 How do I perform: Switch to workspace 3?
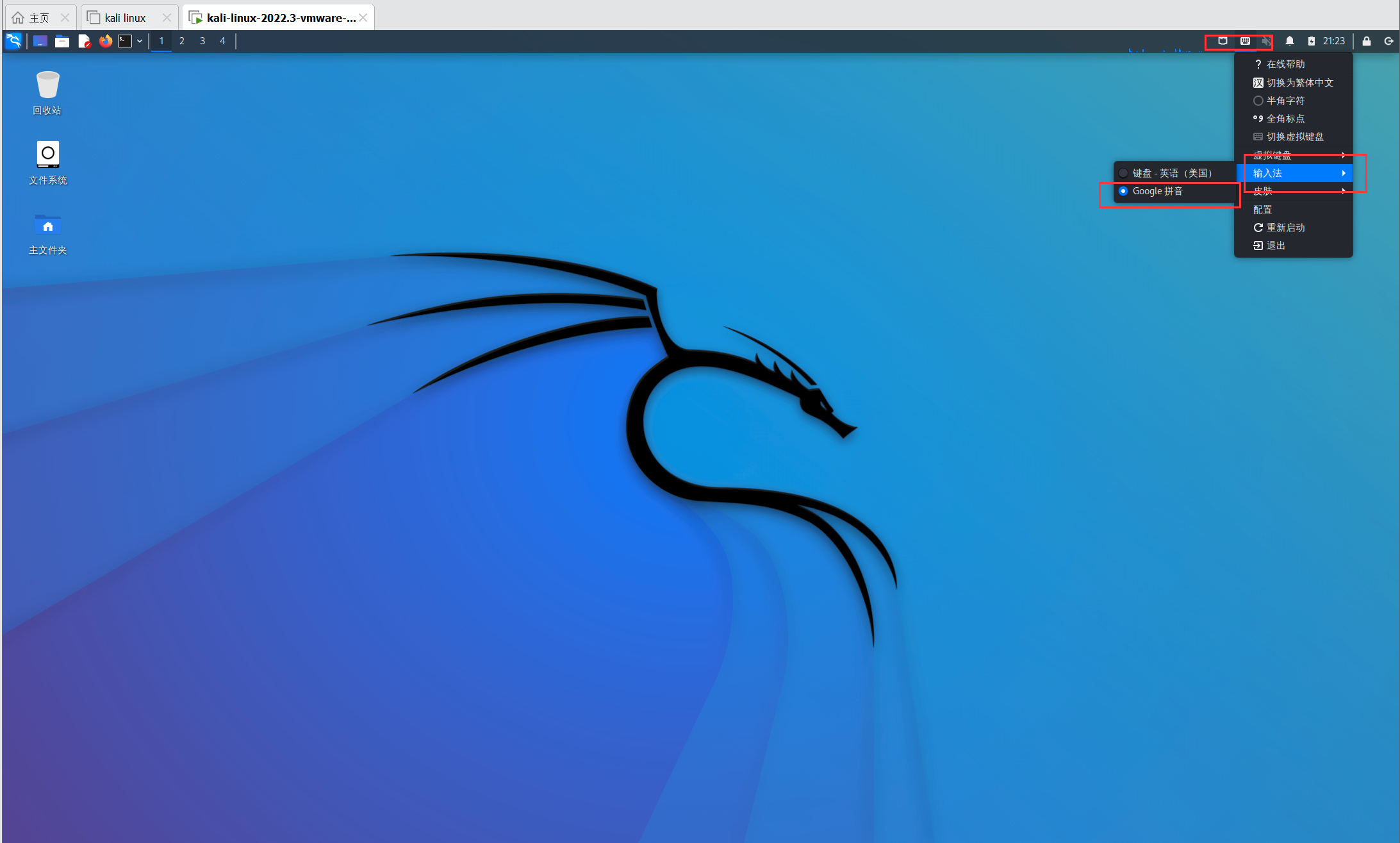pyautogui.click(x=202, y=41)
